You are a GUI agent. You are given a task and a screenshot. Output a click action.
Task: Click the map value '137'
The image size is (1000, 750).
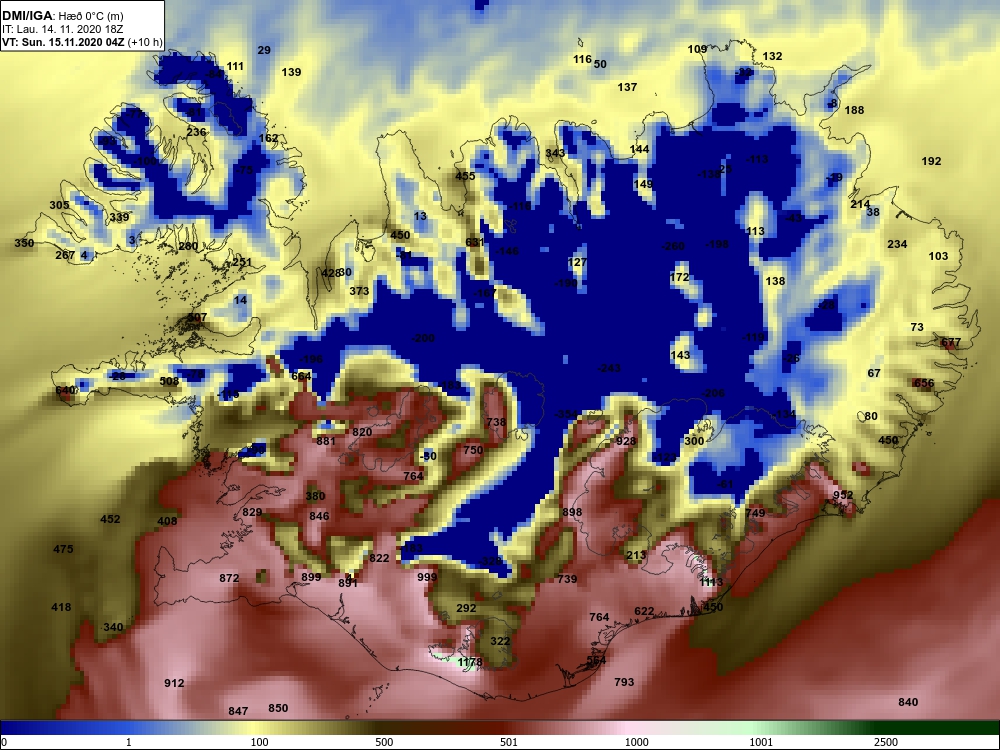(628, 87)
